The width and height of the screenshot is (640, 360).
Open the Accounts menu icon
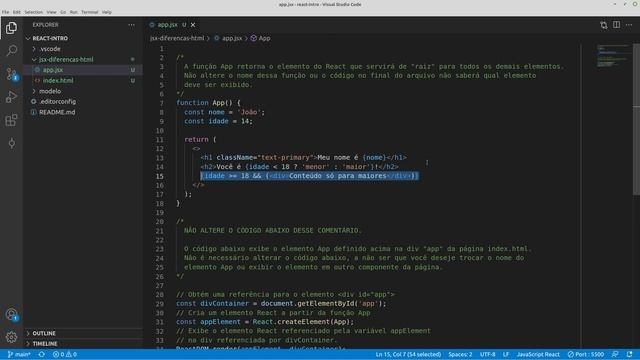pyautogui.click(x=11, y=314)
